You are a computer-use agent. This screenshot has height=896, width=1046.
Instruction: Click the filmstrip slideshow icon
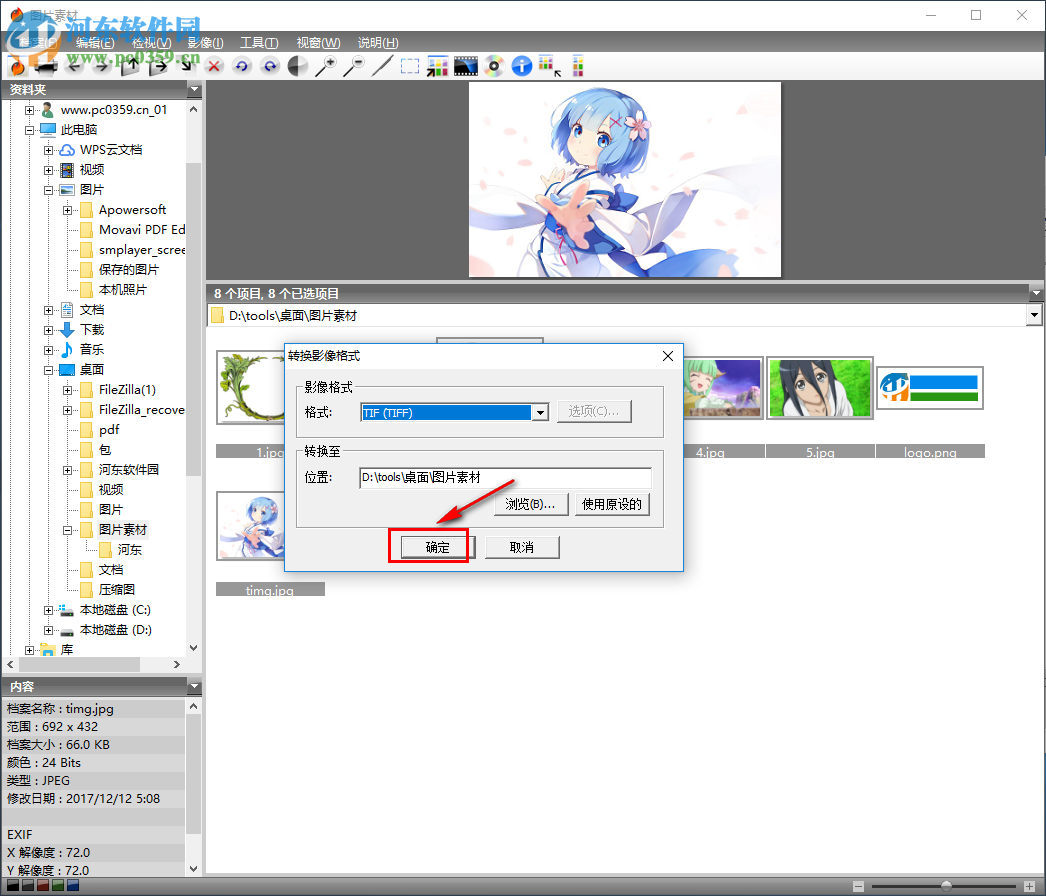click(466, 66)
